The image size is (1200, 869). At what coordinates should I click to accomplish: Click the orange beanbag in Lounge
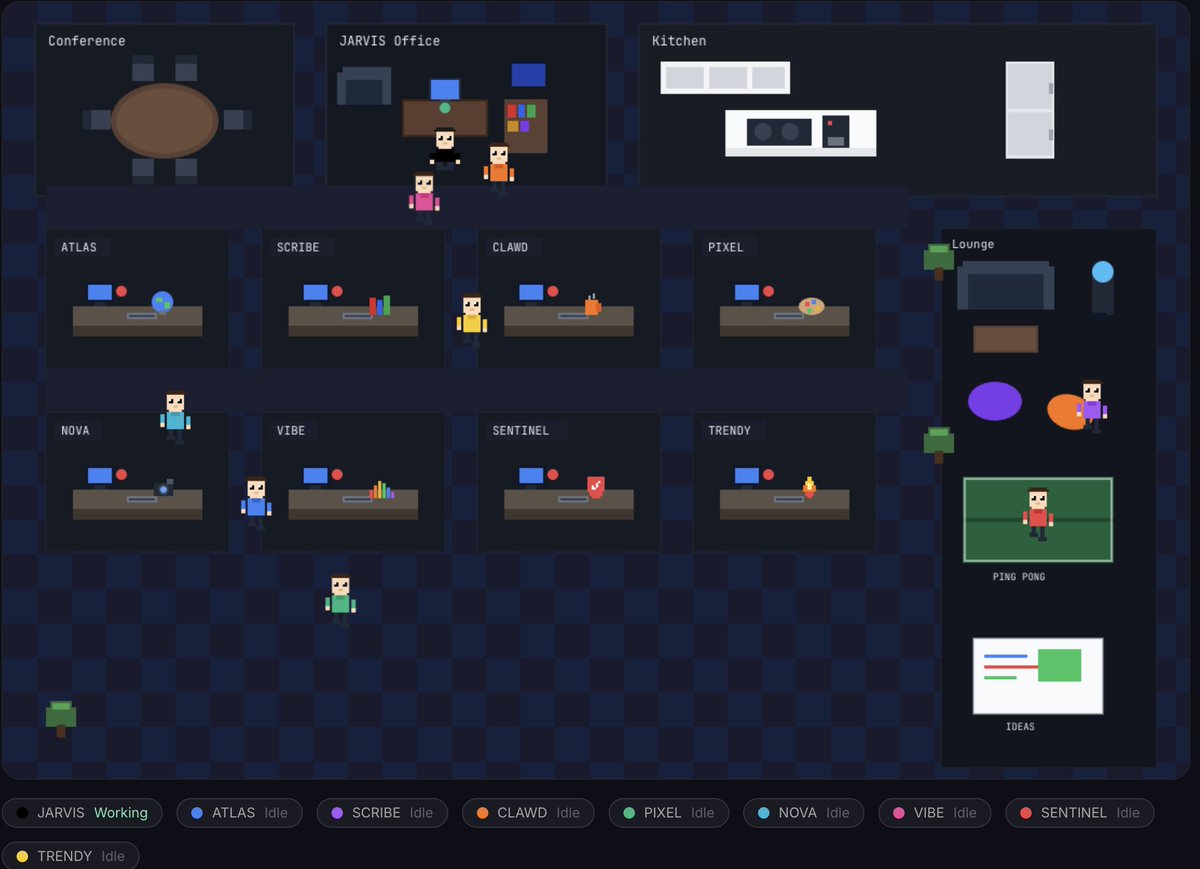click(1066, 411)
